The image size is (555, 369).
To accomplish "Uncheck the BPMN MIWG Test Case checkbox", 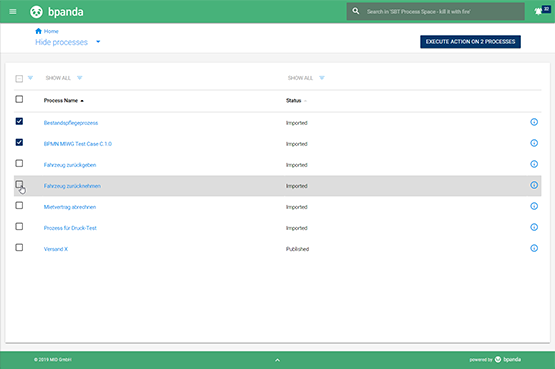I will click(x=19, y=142).
